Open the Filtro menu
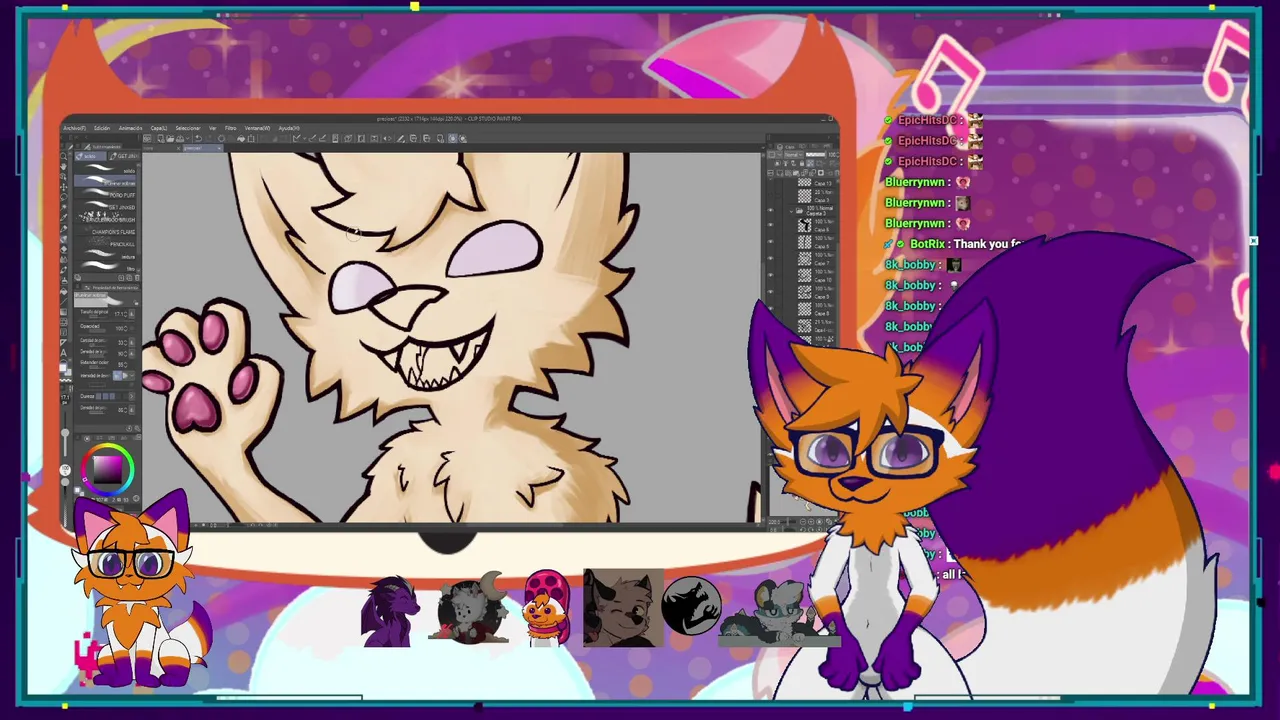The height and width of the screenshot is (720, 1280). coord(230,128)
